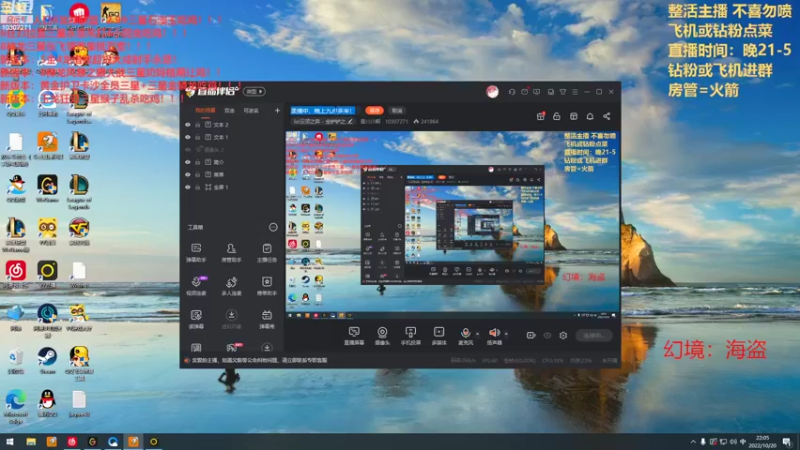800x450 pixels.
Task: Click the highlighted stream title input field
Action: 322,110
